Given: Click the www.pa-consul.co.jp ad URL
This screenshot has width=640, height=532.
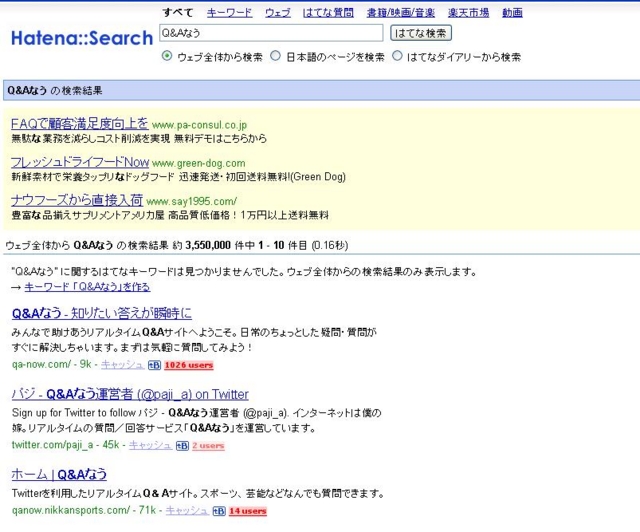Looking at the screenshot, I should point(200,125).
